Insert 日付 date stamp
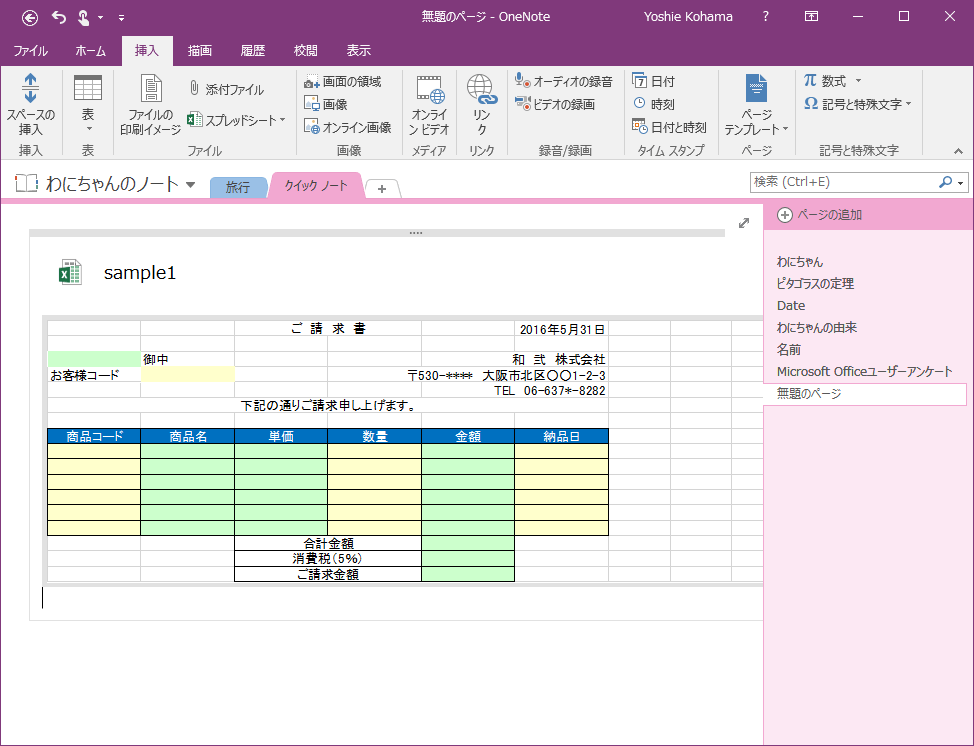 coord(653,81)
